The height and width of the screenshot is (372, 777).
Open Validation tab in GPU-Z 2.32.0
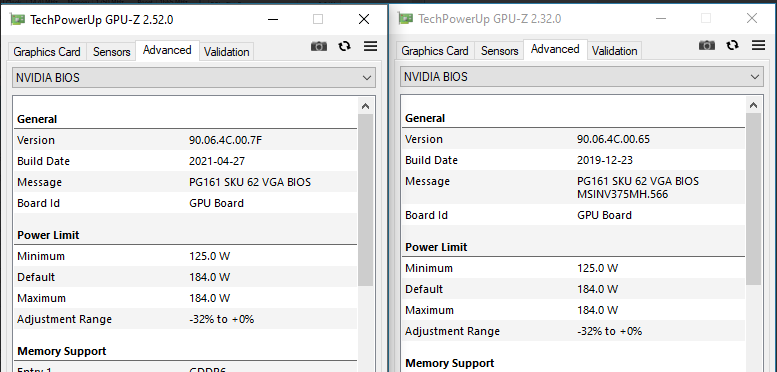[x=614, y=51]
